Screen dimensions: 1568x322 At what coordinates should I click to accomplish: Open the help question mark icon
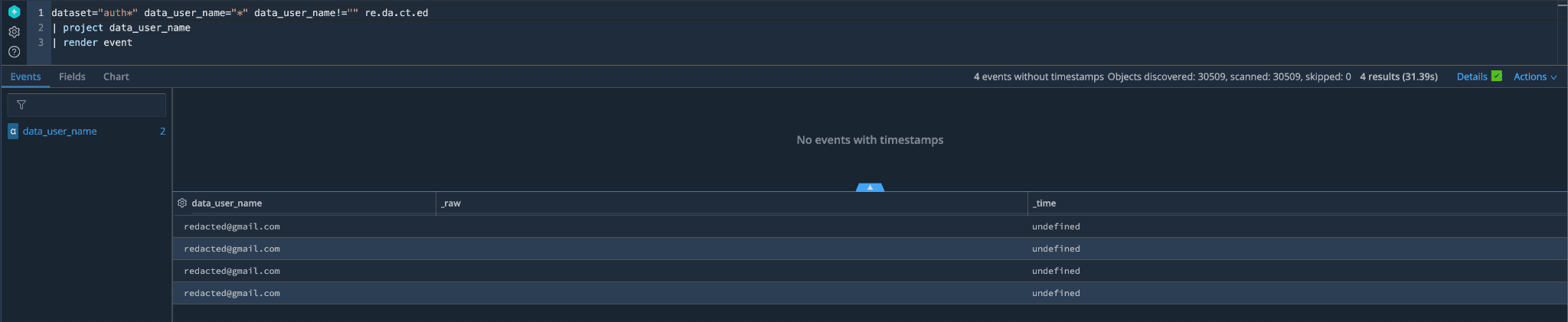(14, 52)
